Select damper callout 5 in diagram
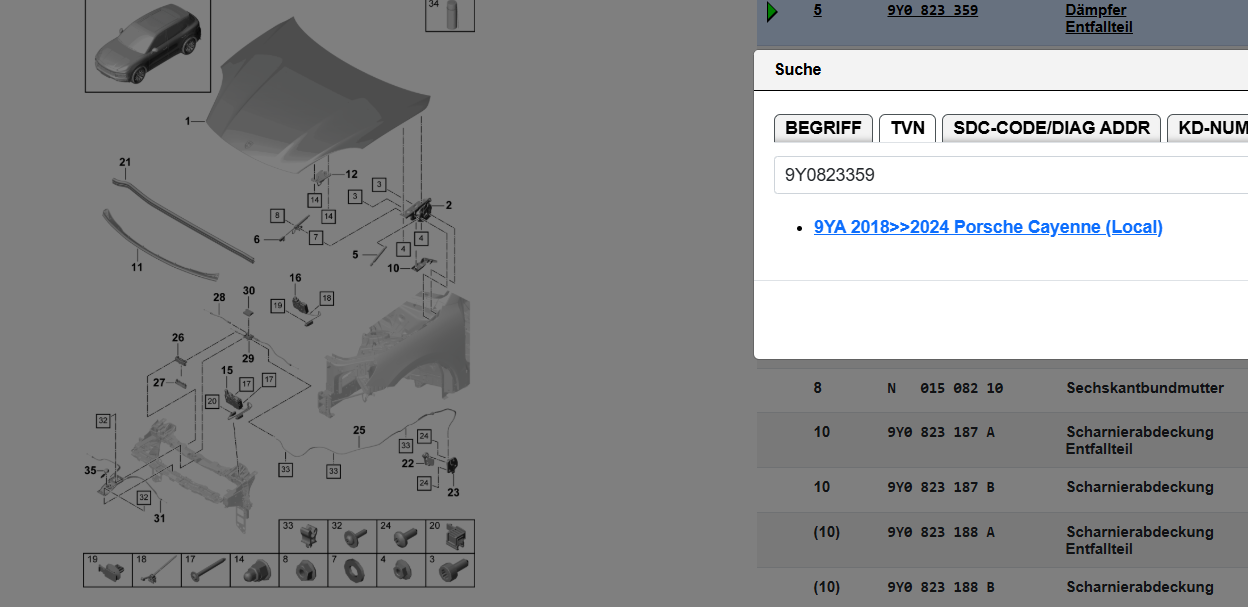1248x607 pixels. [355, 255]
